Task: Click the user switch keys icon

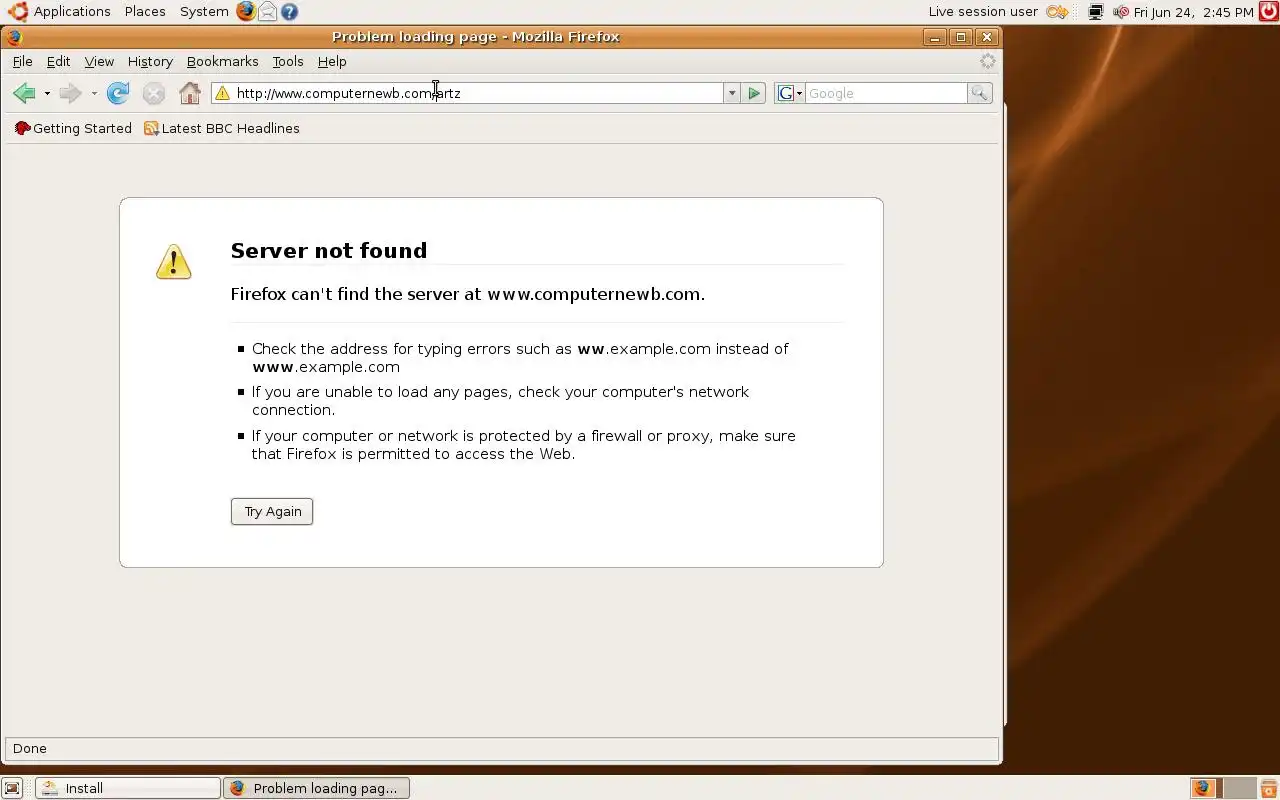Action: click(1058, 12)
